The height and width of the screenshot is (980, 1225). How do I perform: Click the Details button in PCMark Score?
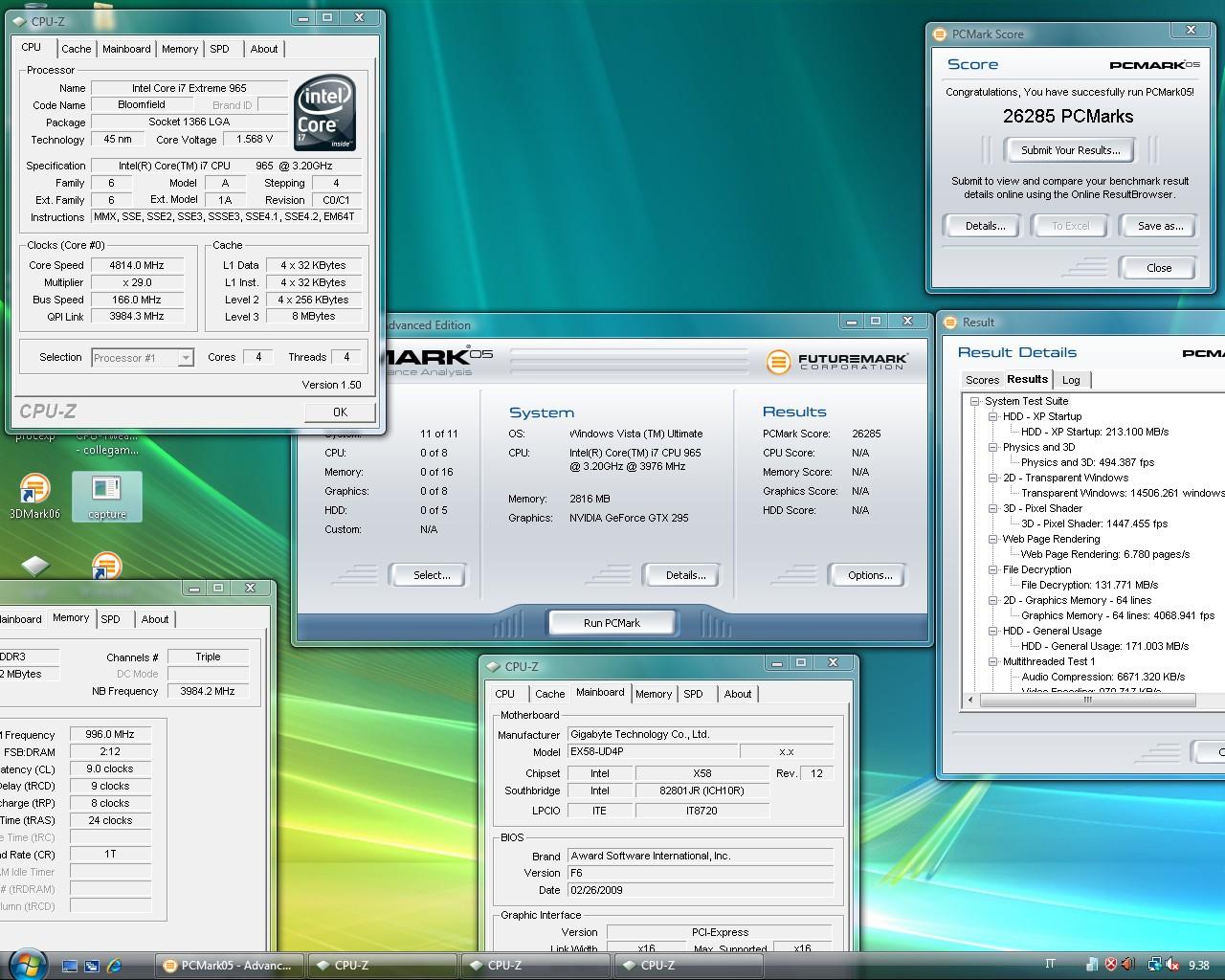point(985,226)
